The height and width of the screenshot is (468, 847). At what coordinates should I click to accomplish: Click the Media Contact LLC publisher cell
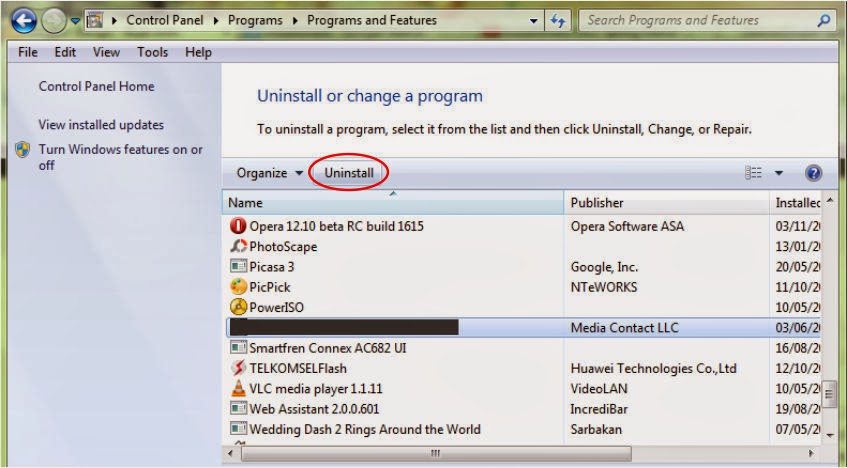pos(624,328)
